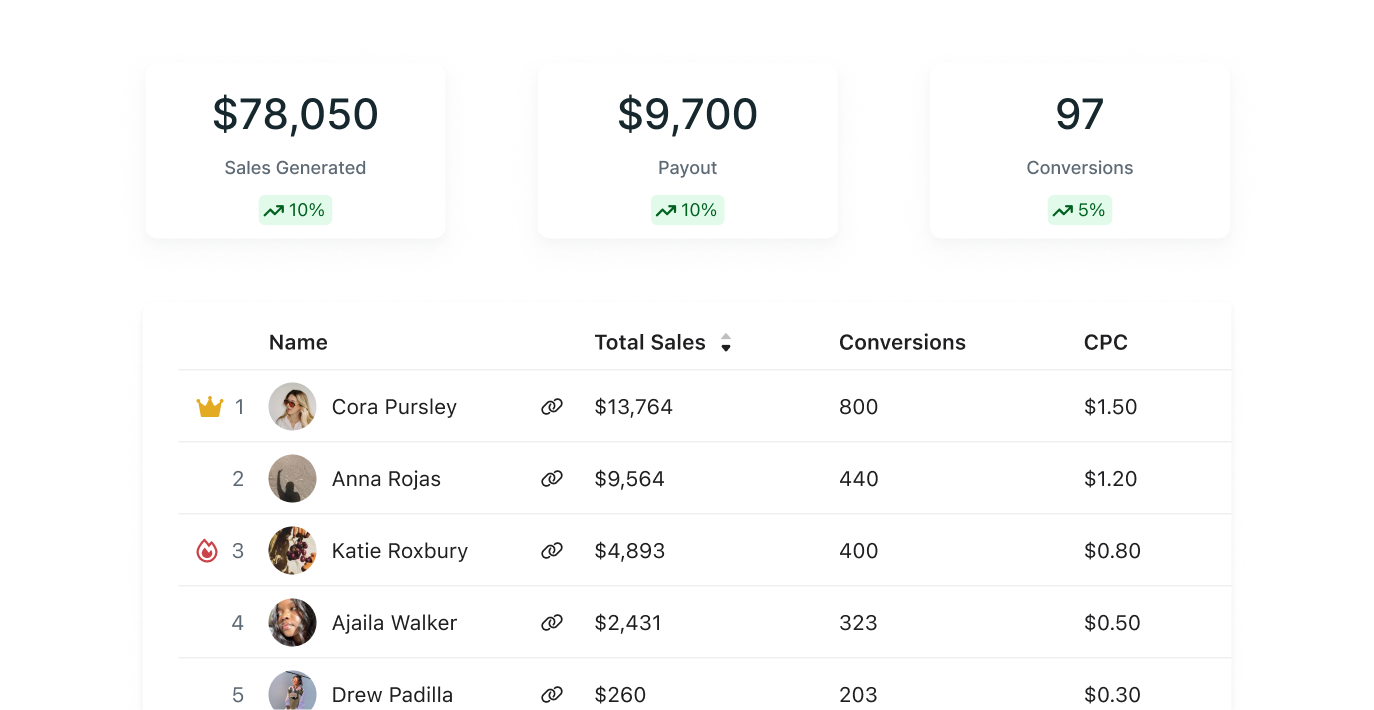Open Anna Rojas's avatar photo
Viewport: 1374px width, 710px height.
click(293, 479)
